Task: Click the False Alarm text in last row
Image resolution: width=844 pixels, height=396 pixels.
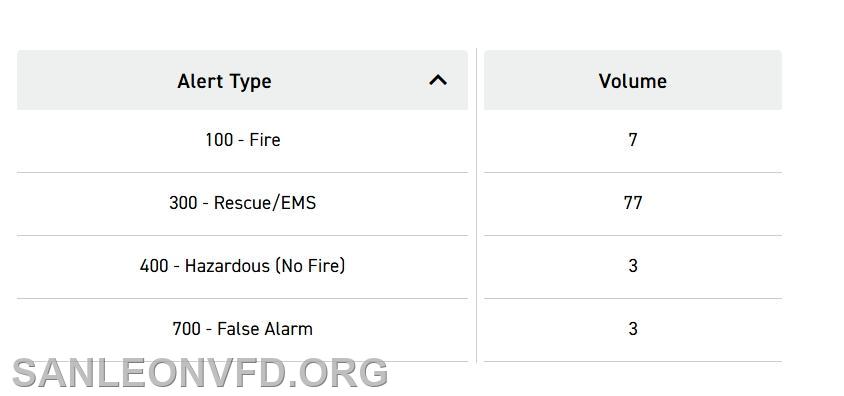Action: coord(265,329)
